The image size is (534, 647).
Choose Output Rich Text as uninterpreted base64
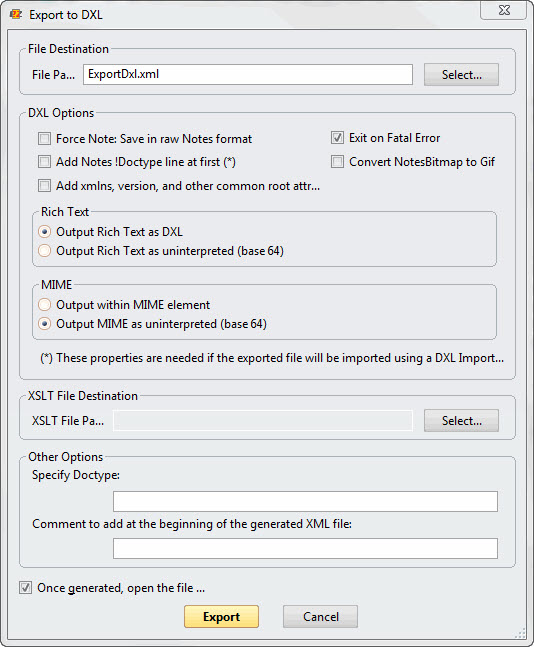pyautogui.click(x=44, y=251)
